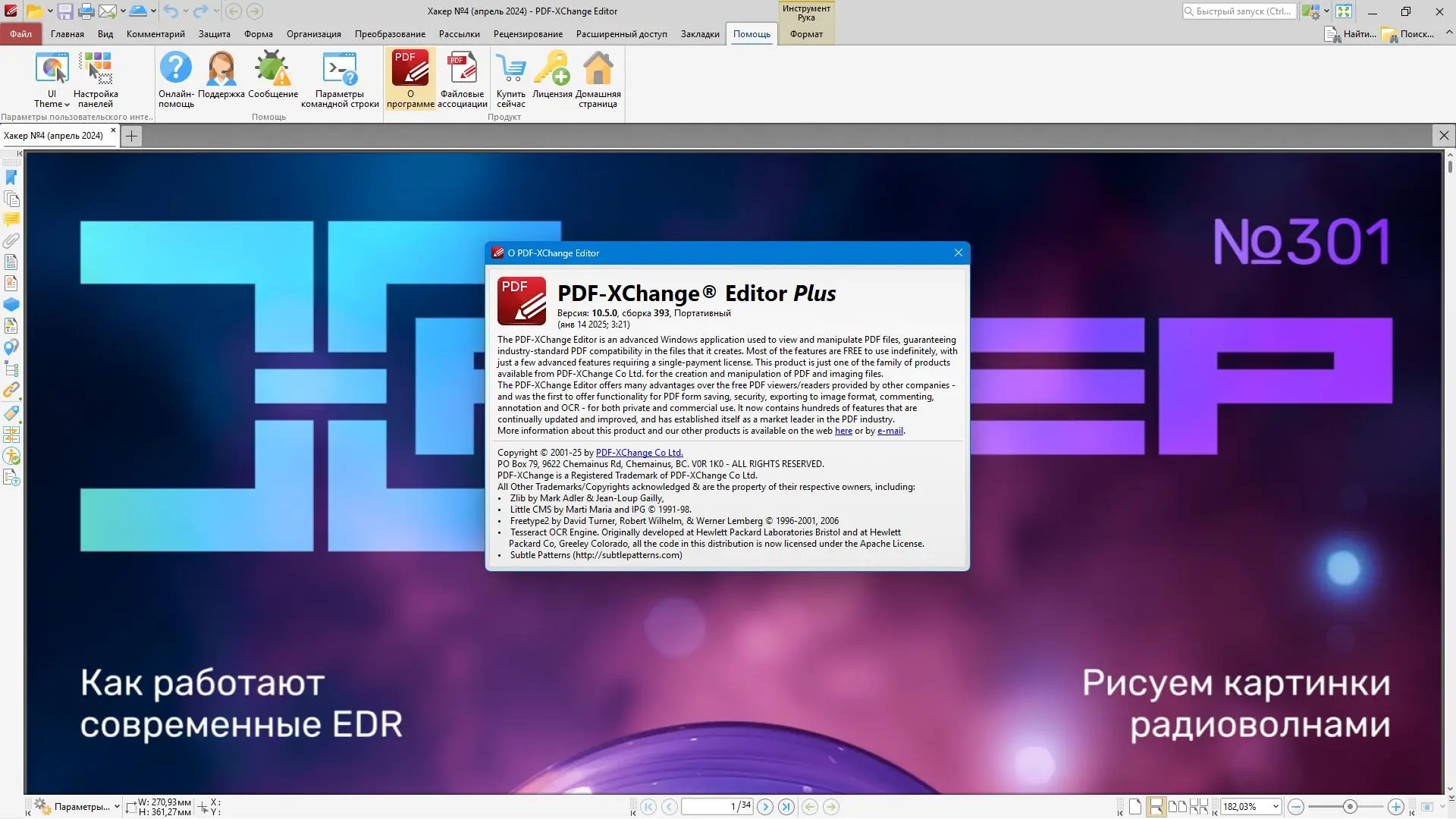1456x819 pixels.
Task: Enable single page layout mode
Action: (x=1134, y=807)
